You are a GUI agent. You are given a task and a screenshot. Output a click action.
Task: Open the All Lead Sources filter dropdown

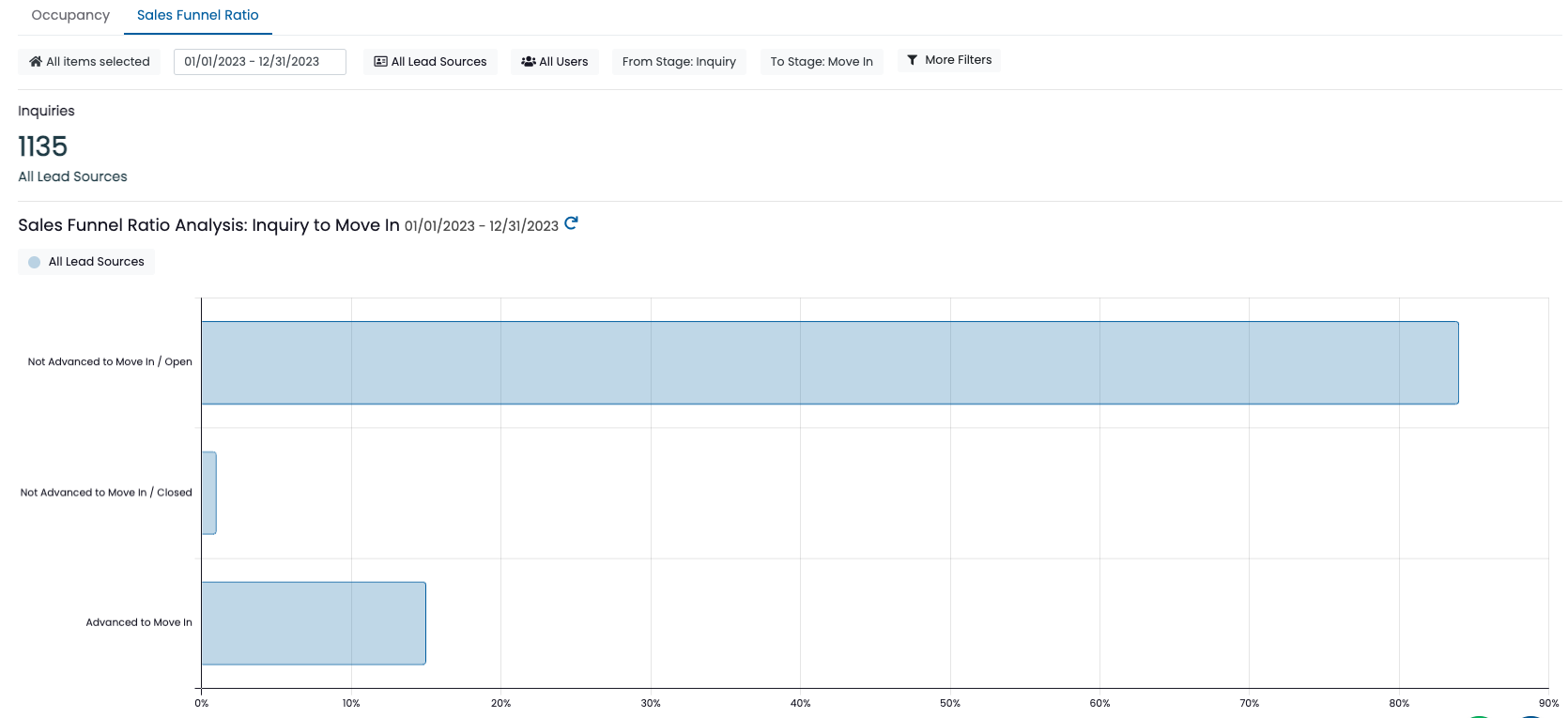pyautogui.click(x=430, y=62)
